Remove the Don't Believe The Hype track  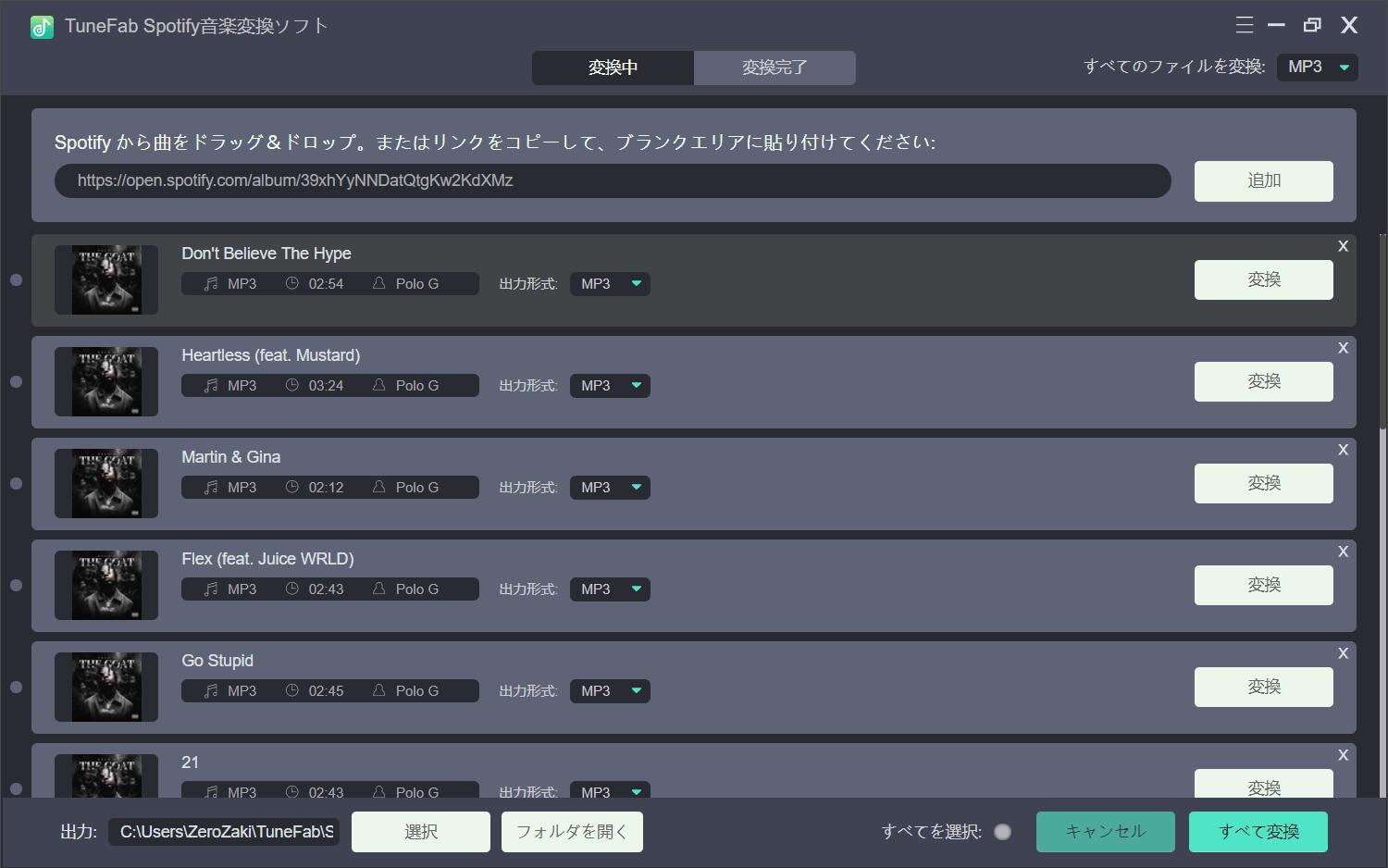tap(1343, 246)
